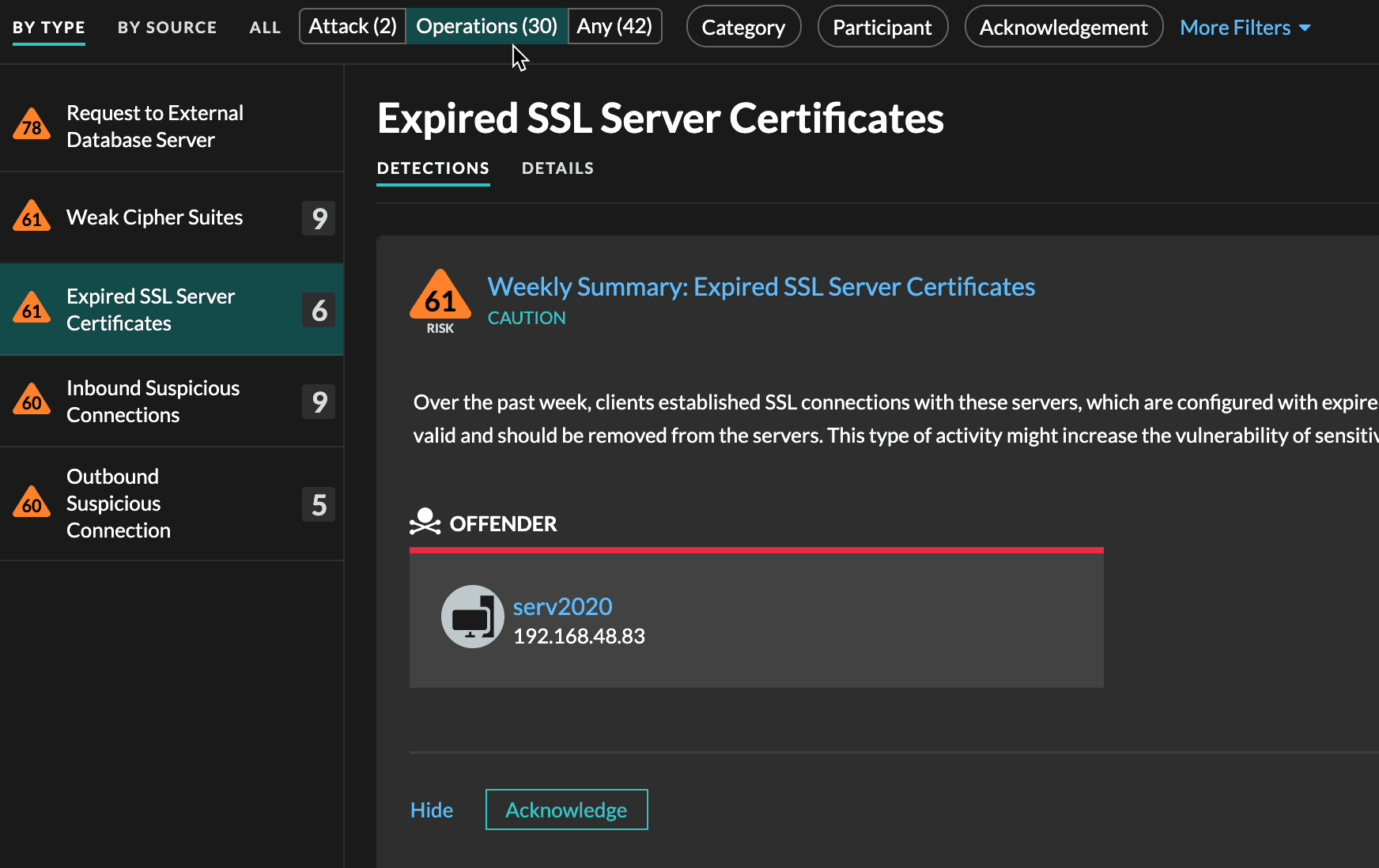Switch to the Details tab

[557, 168]
